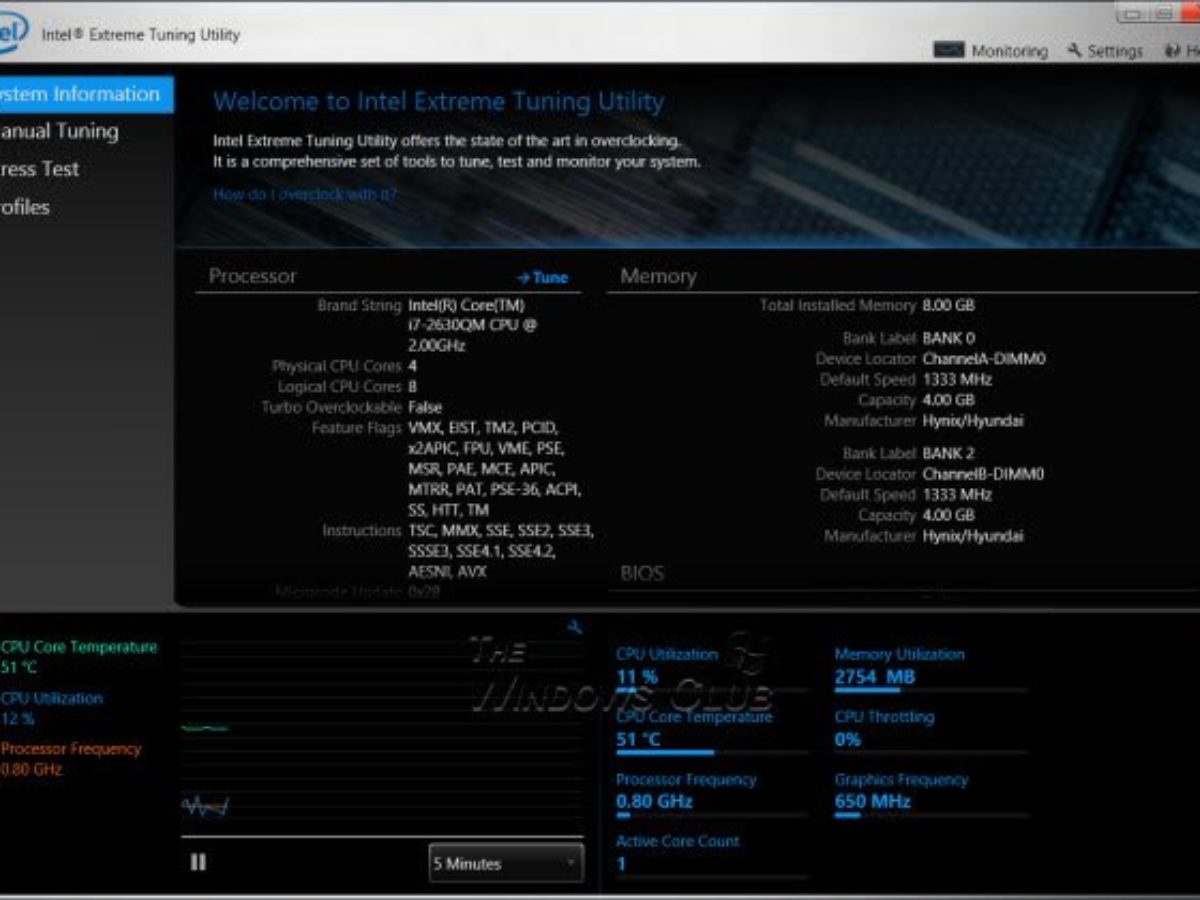The height and width of the screenshot is (900, 1200).
Task: Click the ChannelB-DIMM0 device locator value
Action: pyautogui.click(x=983, y=474)
